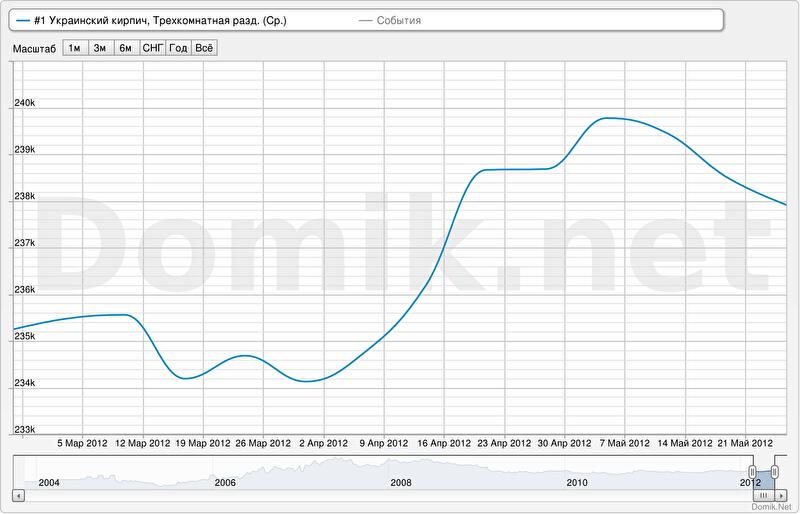Click the scrollbar track under 2010
Image resolution: width=800 pixels, height=514 pixels.
coord(576,495)
